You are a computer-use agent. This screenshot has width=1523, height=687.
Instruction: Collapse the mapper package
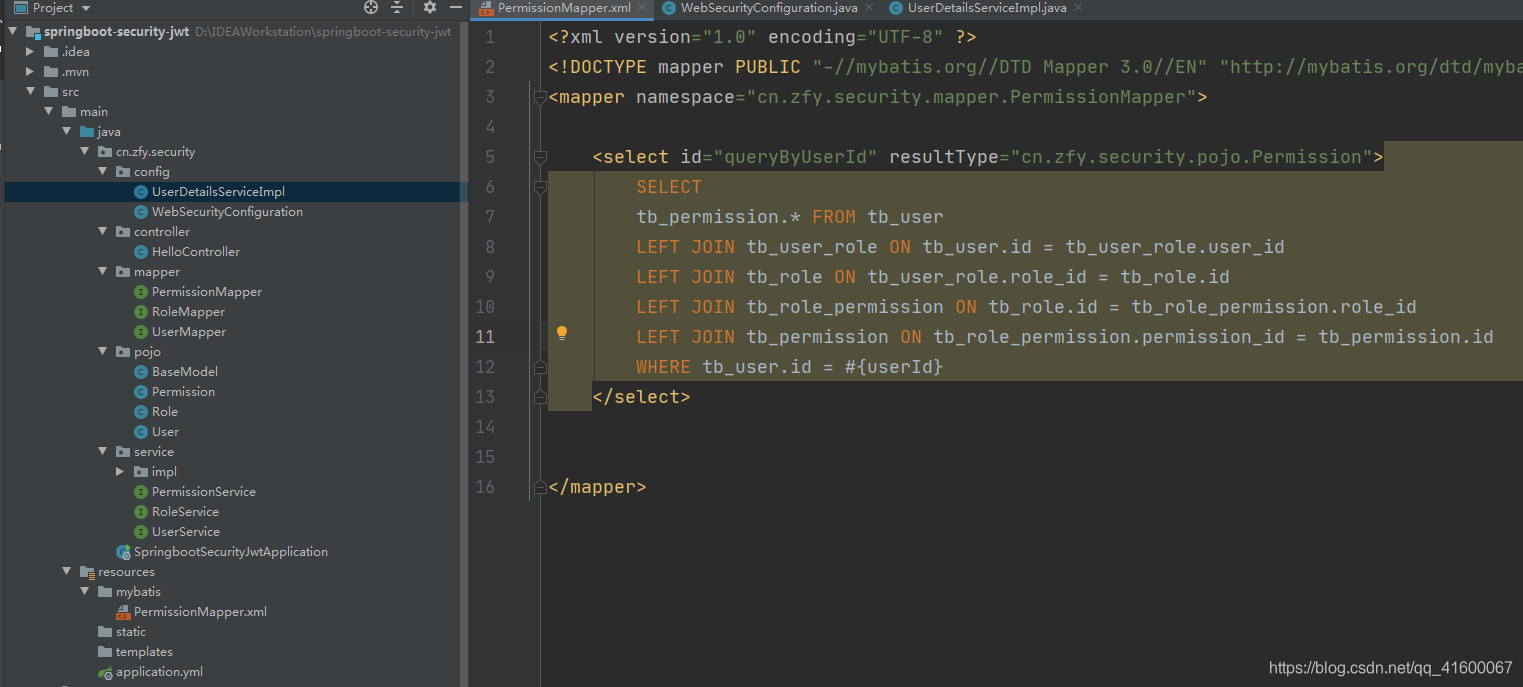pos(103,271)
